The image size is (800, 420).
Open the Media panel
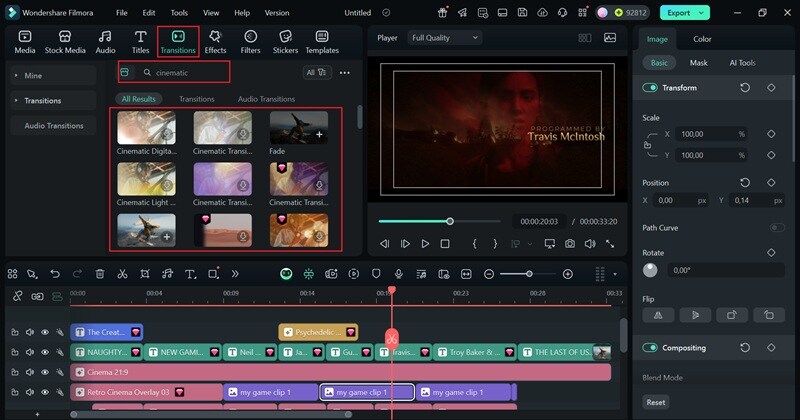(x=24, y=42)
